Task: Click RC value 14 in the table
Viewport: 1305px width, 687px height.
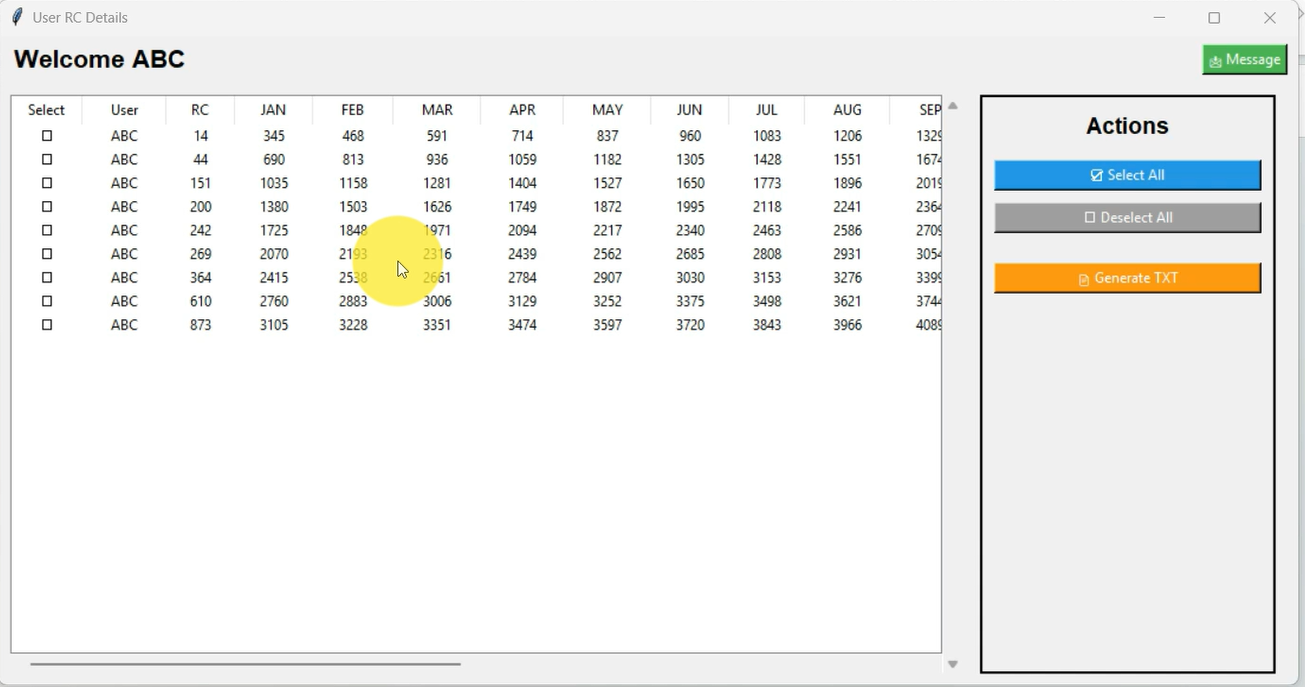Action: point(201,136)
